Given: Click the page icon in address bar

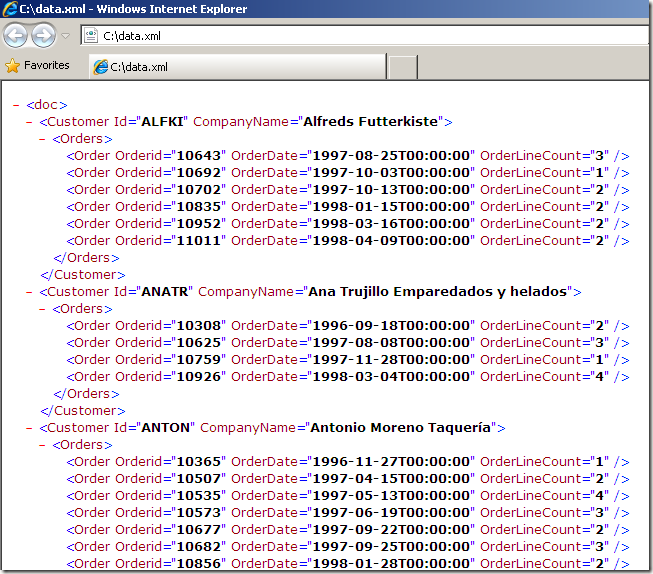Looking at the screenshot, I should [90, 36].
